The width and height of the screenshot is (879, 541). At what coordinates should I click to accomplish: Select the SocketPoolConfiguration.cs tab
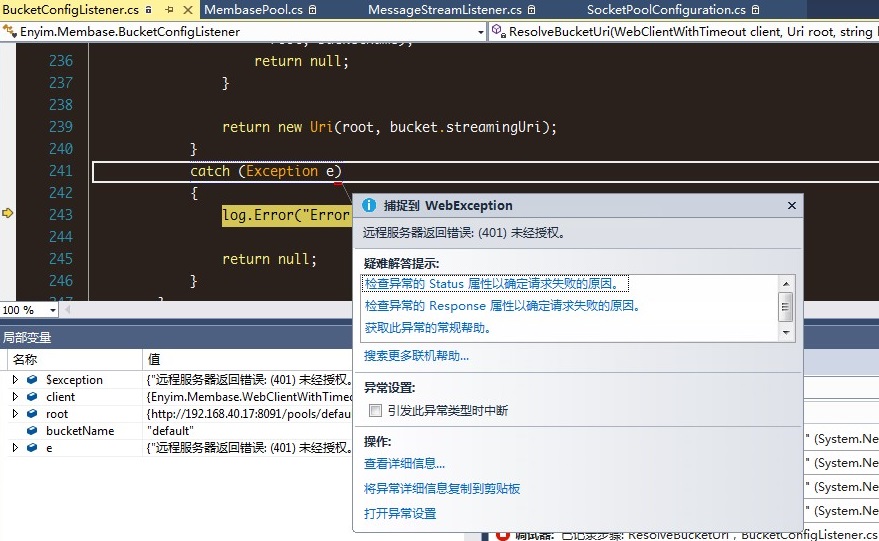click(x=666, y=10)
